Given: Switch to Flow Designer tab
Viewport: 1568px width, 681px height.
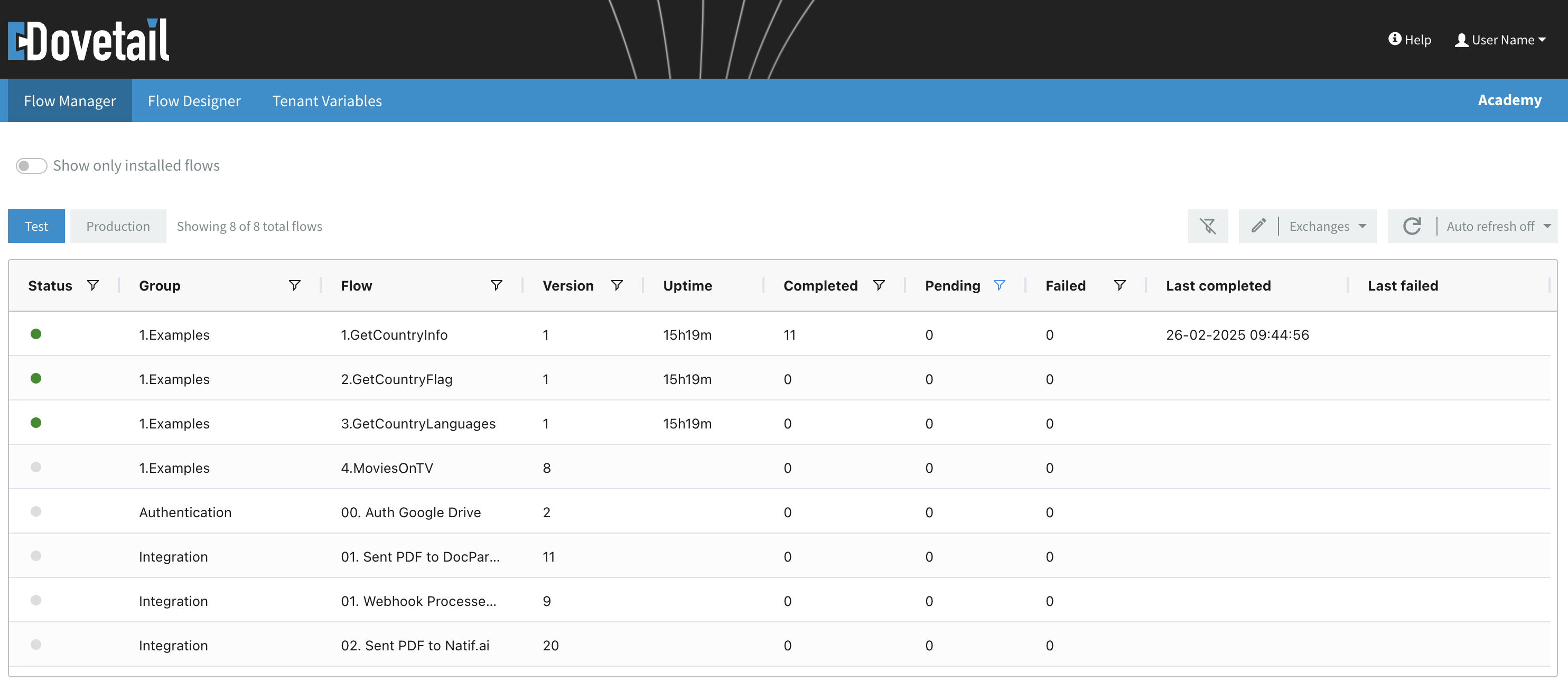Looking at the screenshot, I should pyautogui.click(x=194, y=100).
